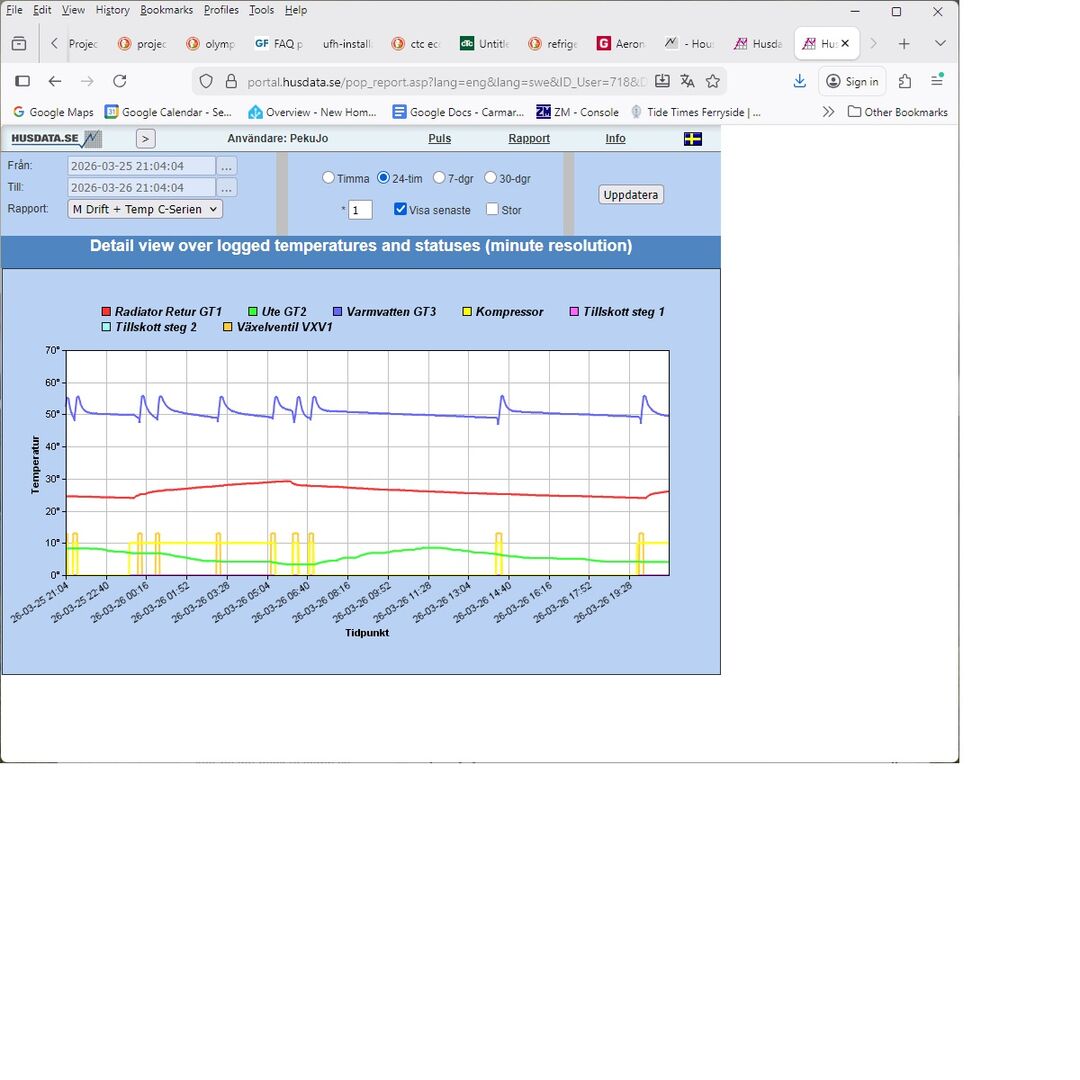Expand the list all tabs chevron
1080x1080 pixels.
940,43
